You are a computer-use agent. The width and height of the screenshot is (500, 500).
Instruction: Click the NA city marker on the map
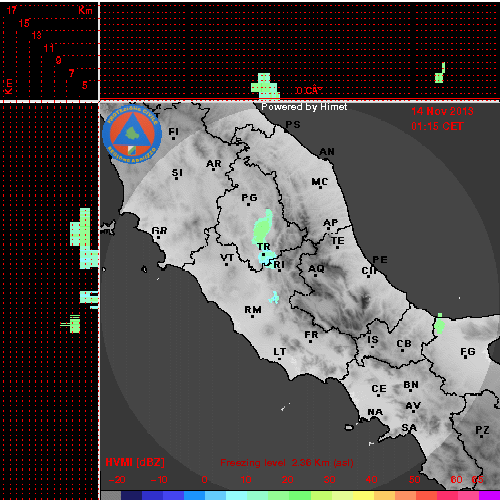coord(375,413)
